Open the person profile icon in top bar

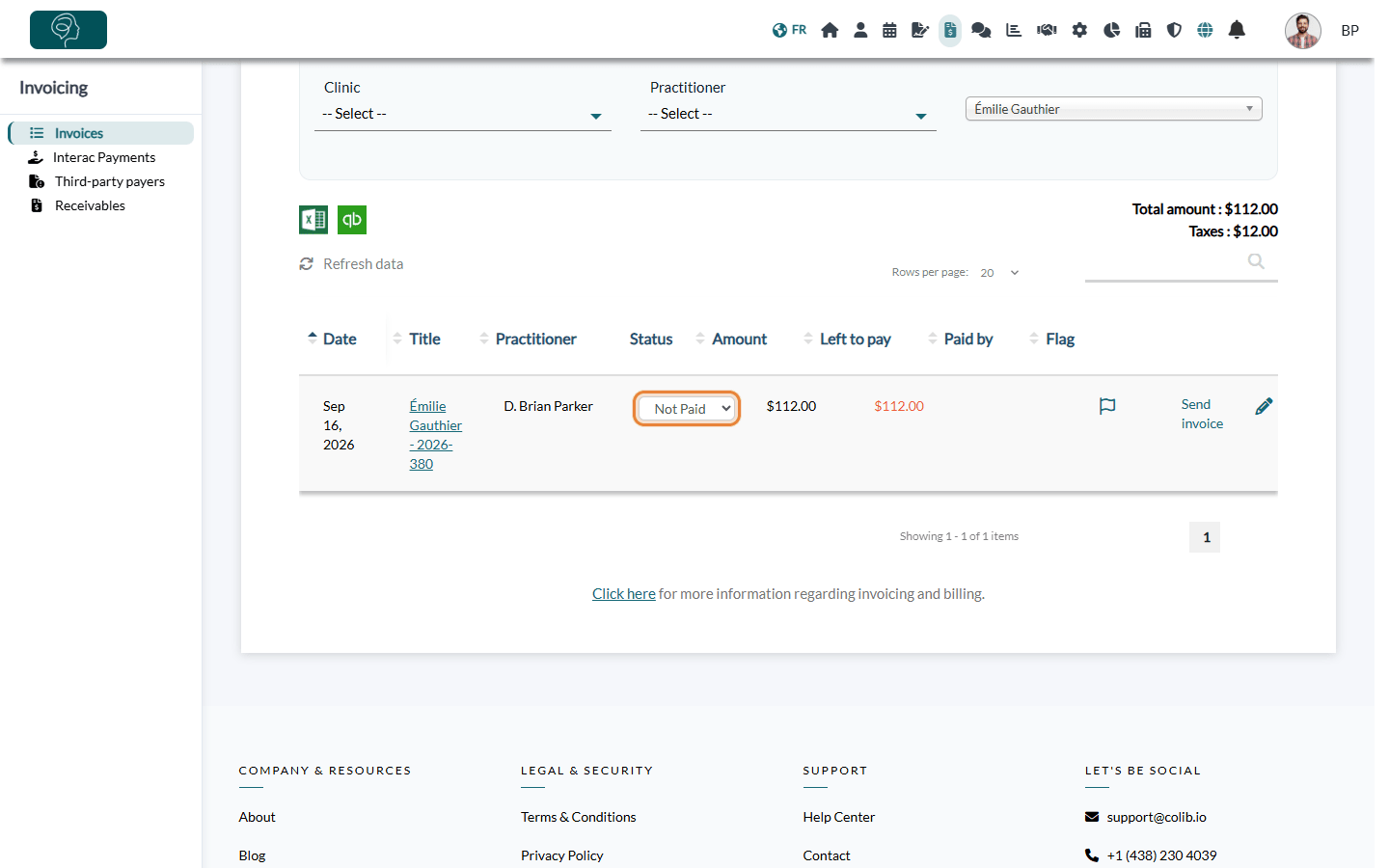click(860, 30)
